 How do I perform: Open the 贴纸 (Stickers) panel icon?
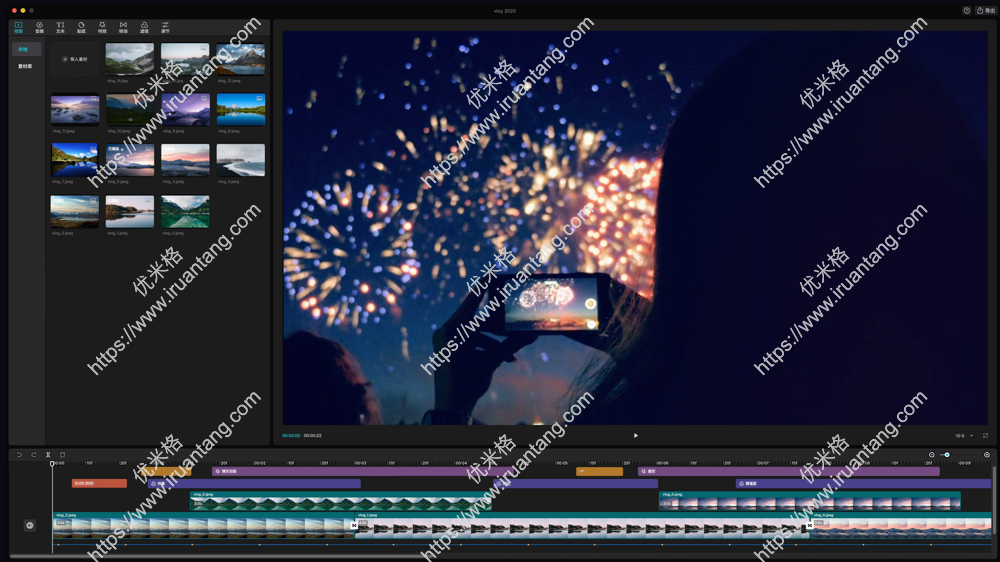click(x=81, y=27)
